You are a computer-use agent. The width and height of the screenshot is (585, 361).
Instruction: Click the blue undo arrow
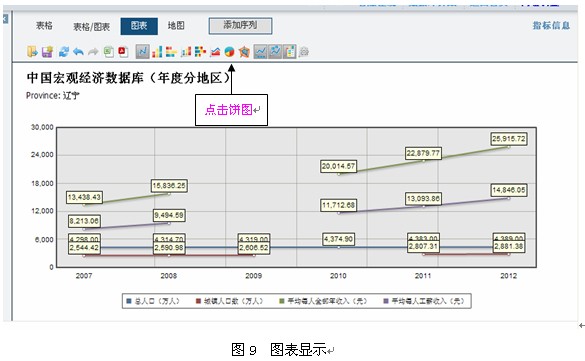[78, 51]
